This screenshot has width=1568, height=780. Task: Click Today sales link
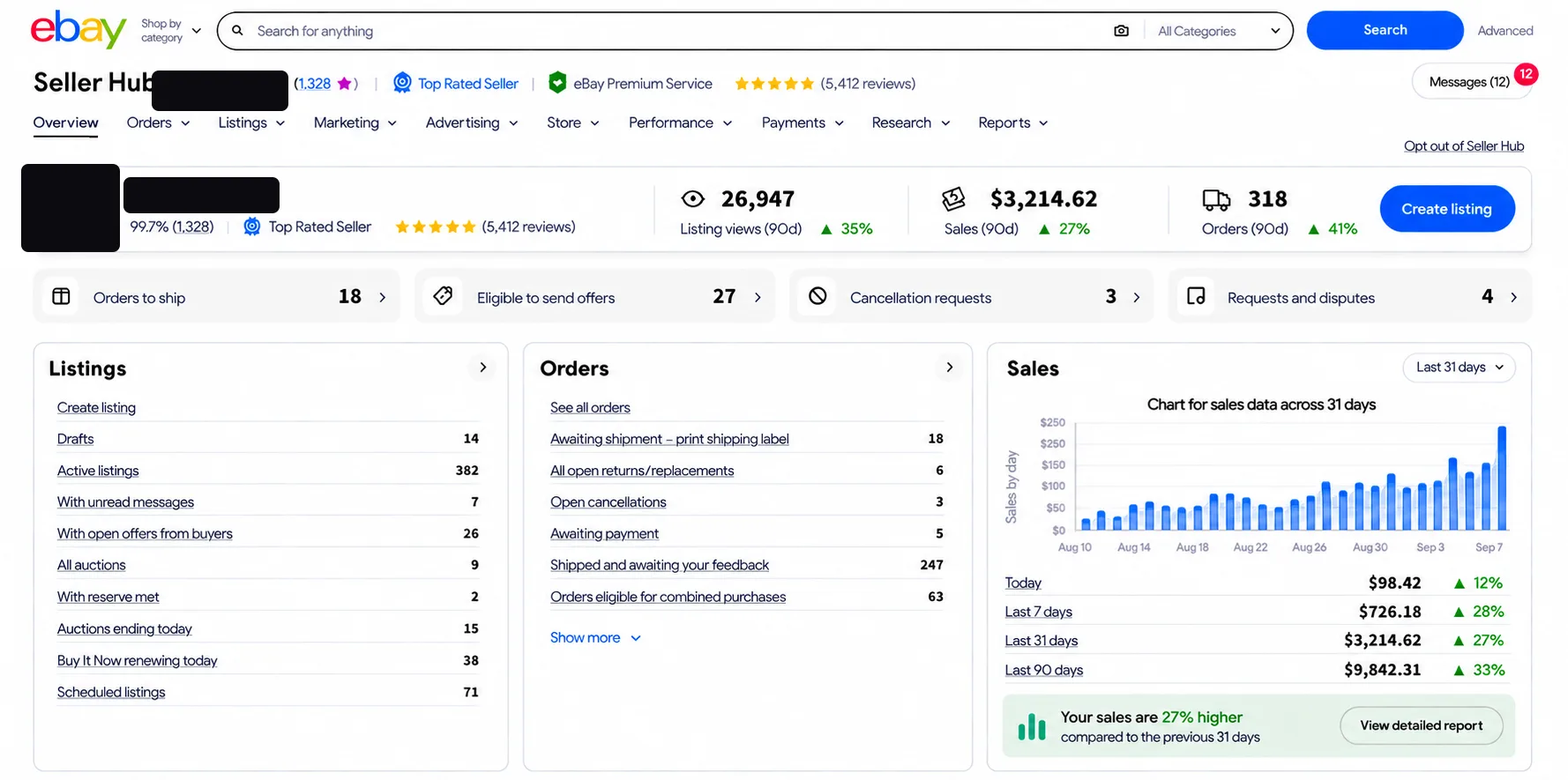[1023, 583]
